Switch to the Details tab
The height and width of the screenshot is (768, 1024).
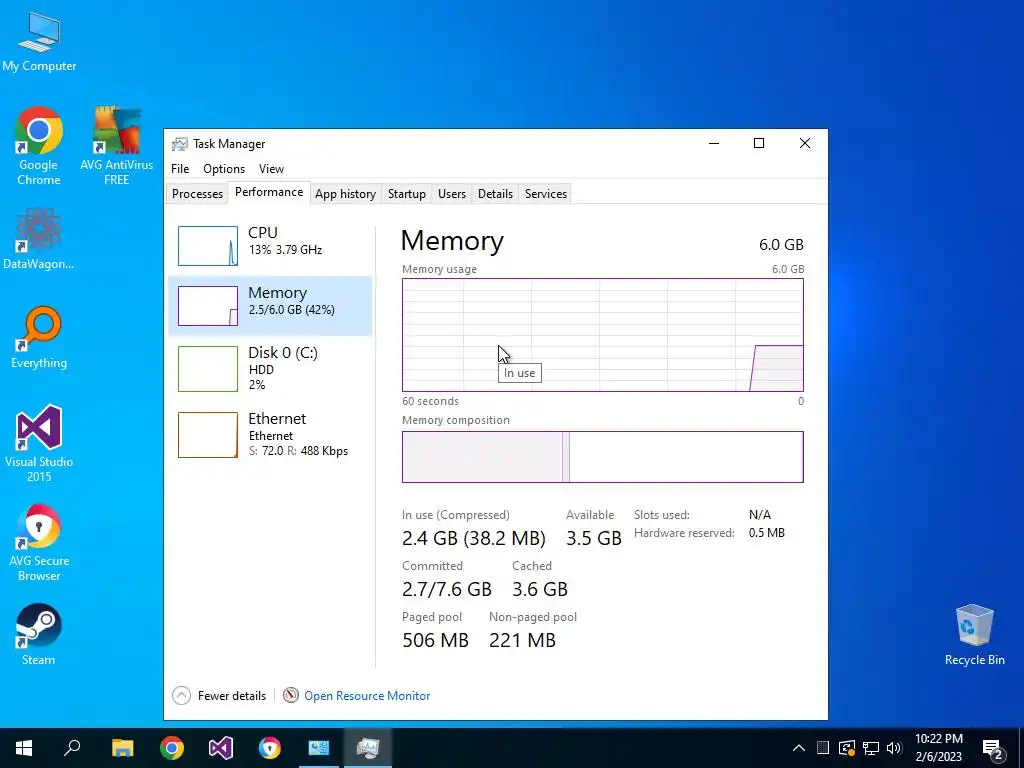[x=495, y=194]
